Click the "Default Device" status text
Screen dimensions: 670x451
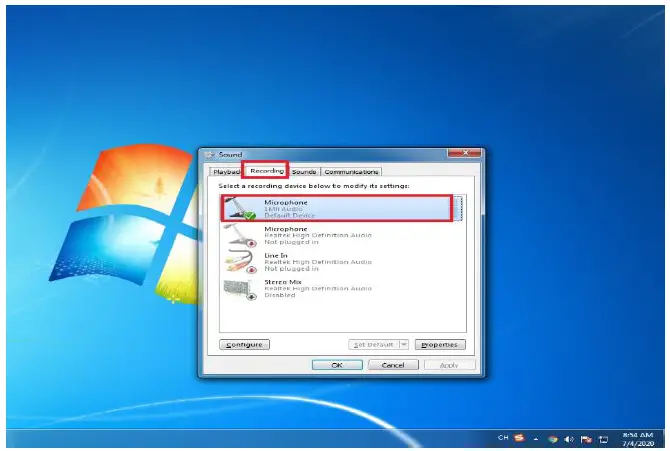289,215
